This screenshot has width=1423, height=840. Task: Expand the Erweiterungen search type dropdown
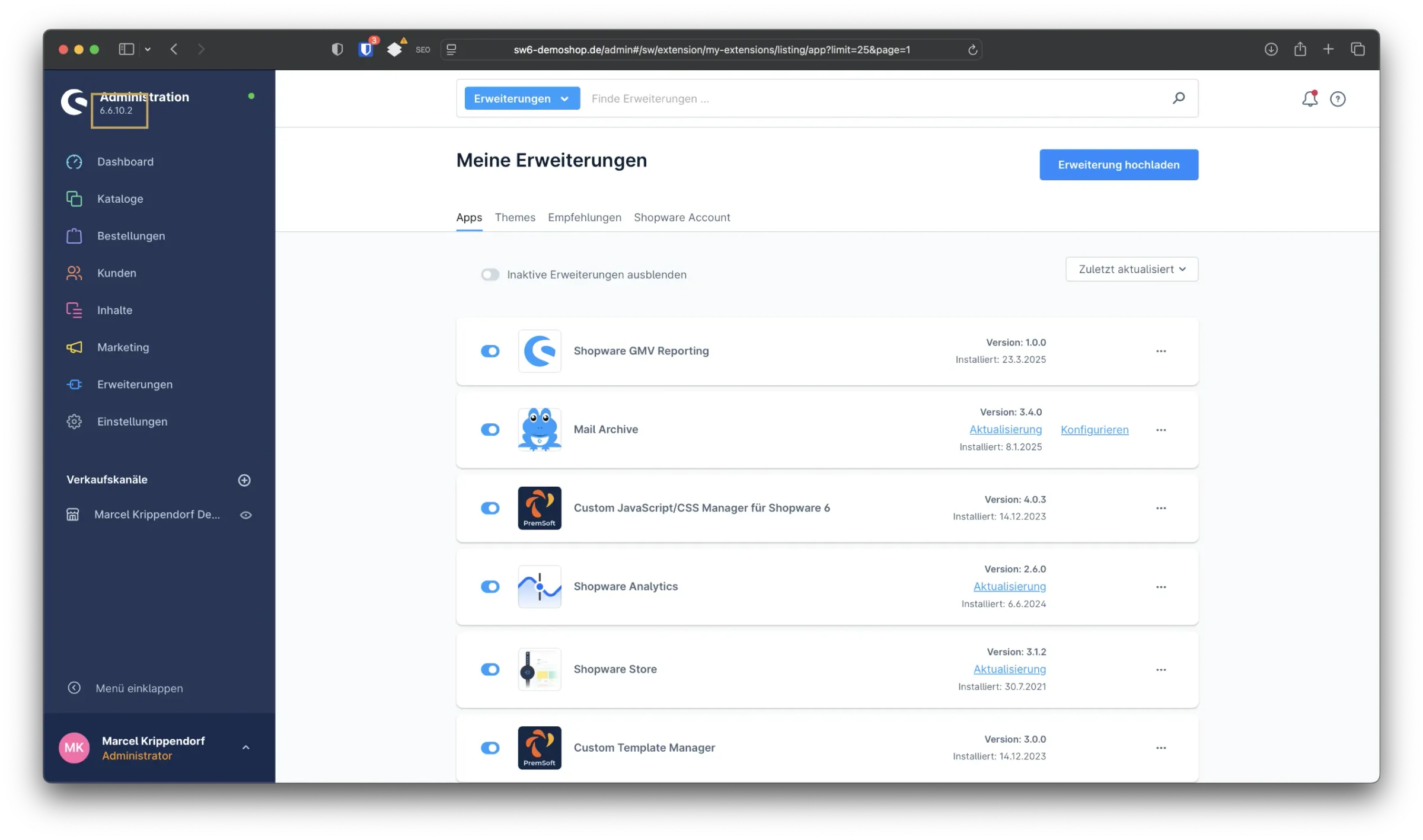click(521, 98)
